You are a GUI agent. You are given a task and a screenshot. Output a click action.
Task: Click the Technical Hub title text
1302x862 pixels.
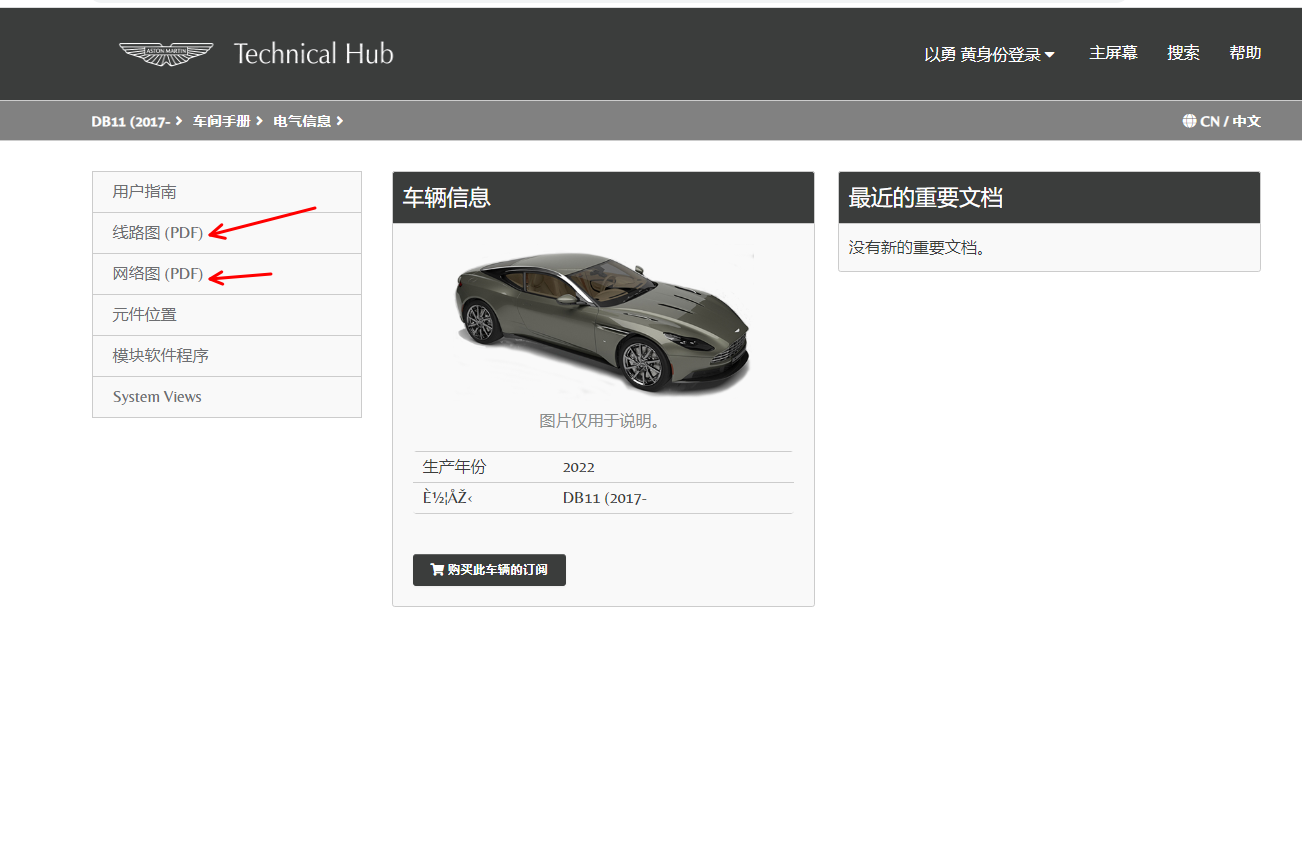pos(313,54)
